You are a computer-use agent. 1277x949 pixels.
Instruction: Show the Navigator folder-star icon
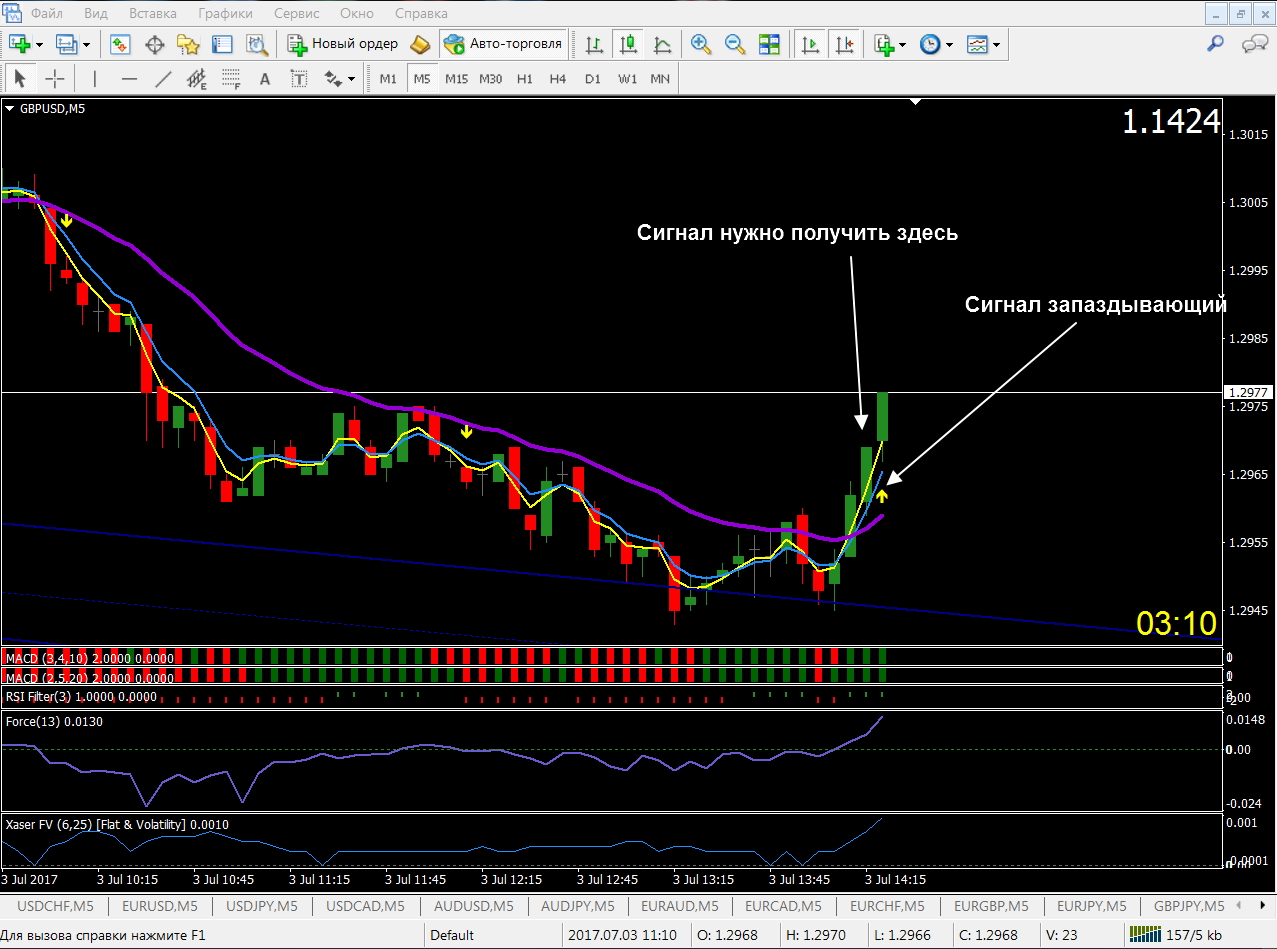(x=188, y=44)
